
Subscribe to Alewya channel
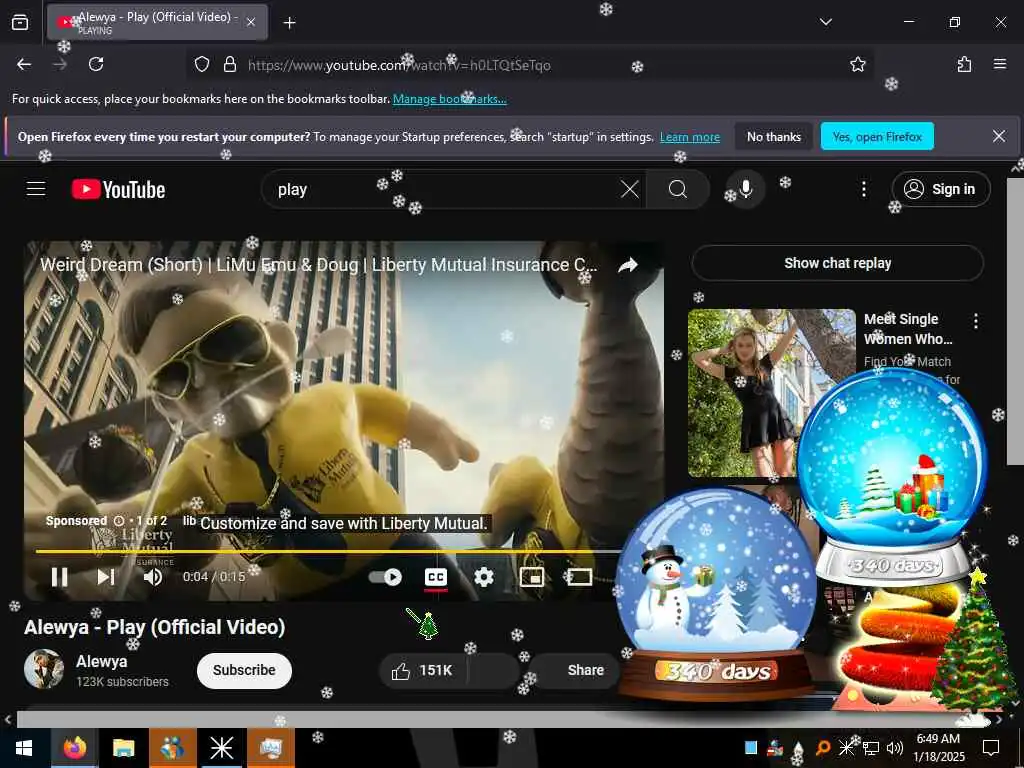pyautogui.click(x=244, y=670)
